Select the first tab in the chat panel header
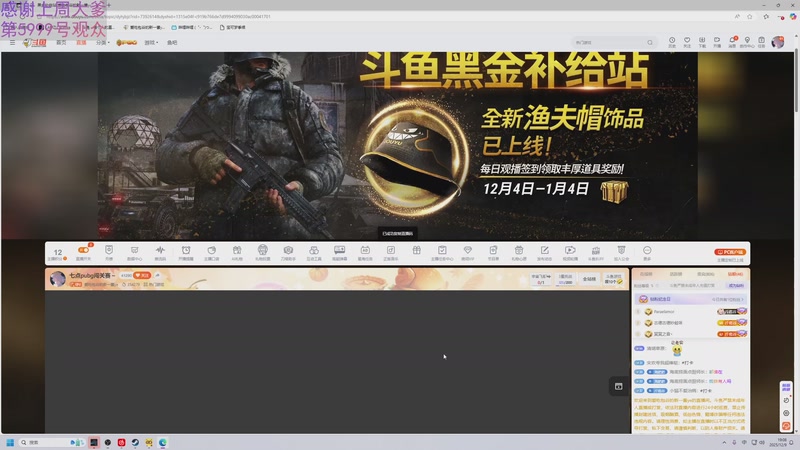Image resolution: width=800 pixels, height=450 pixels. point(646,274)
